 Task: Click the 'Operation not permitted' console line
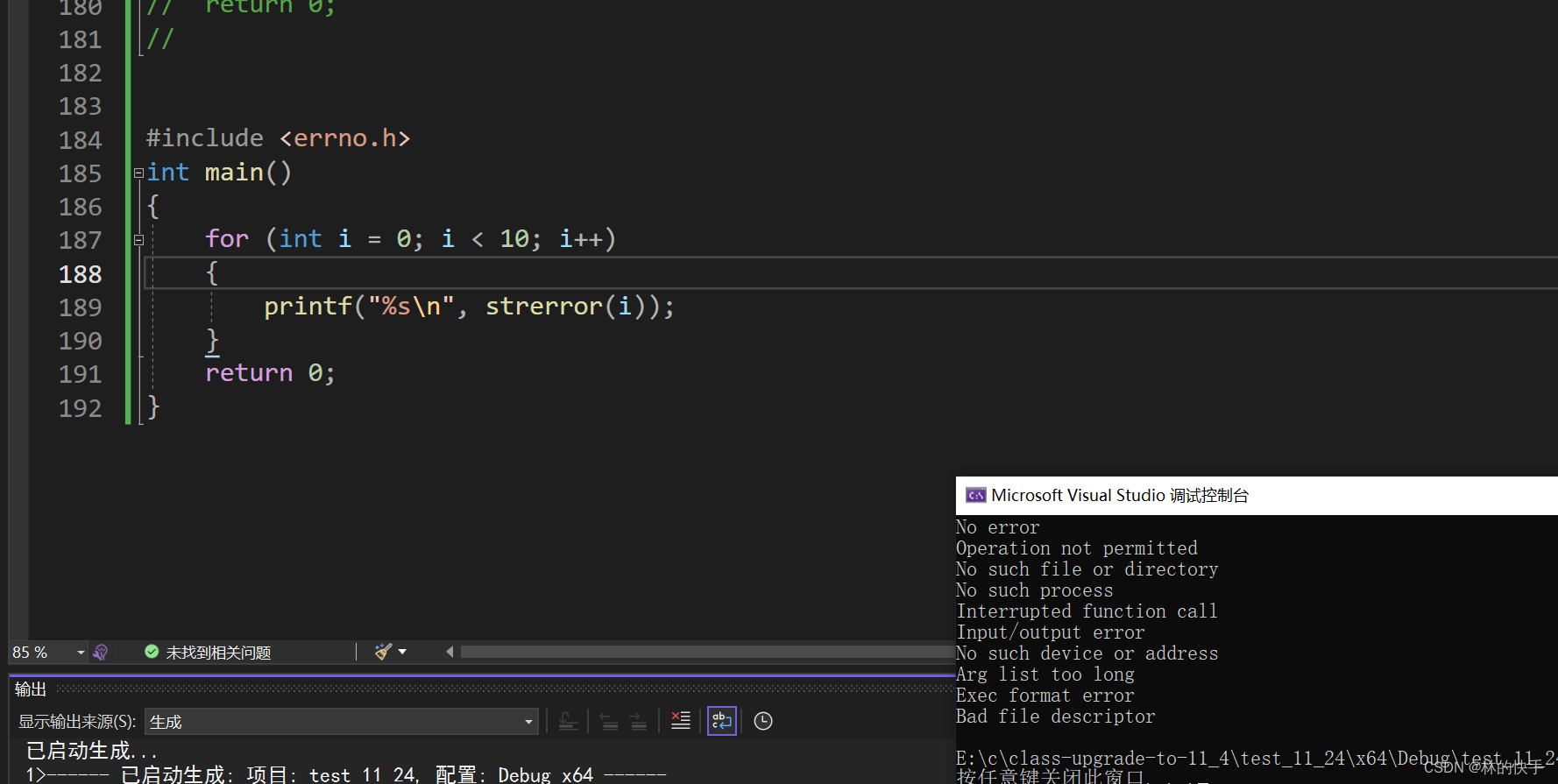(x=1076, y=548)
